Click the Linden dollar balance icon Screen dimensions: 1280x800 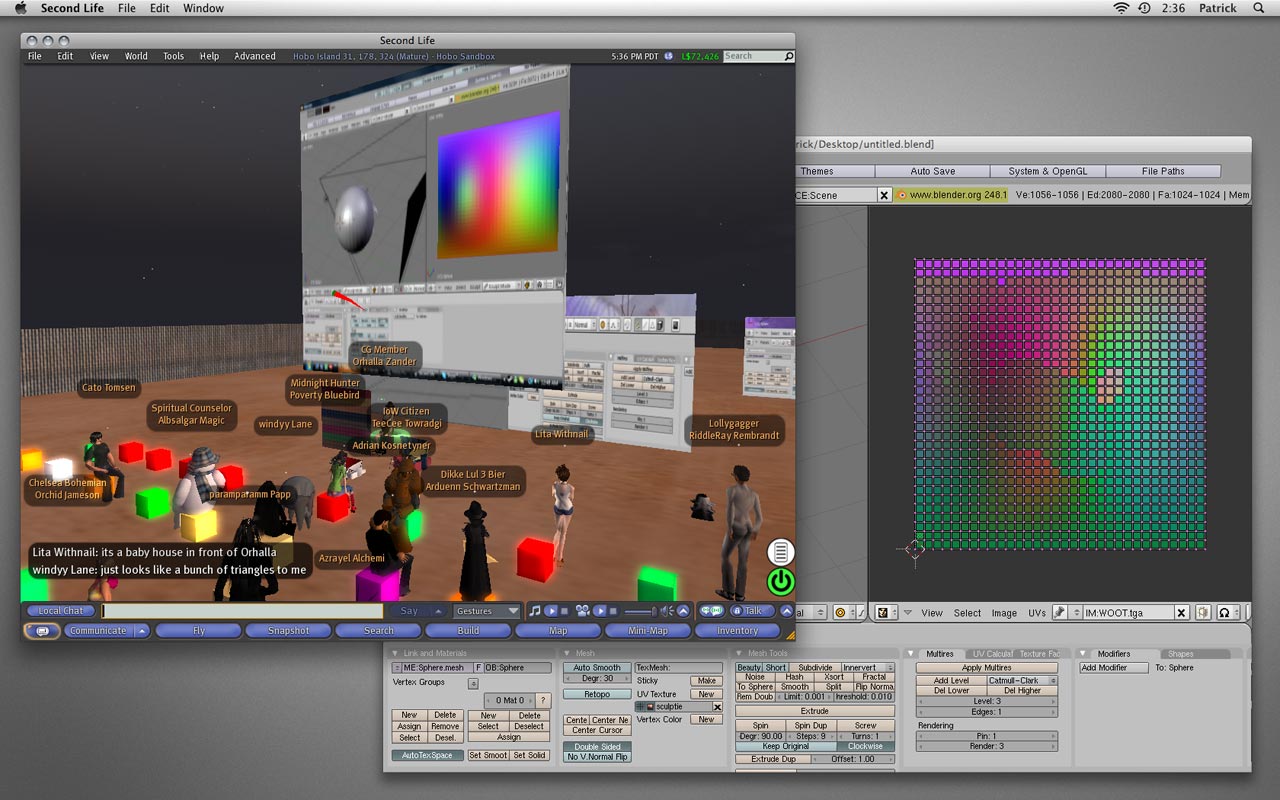tap(669, 56)
